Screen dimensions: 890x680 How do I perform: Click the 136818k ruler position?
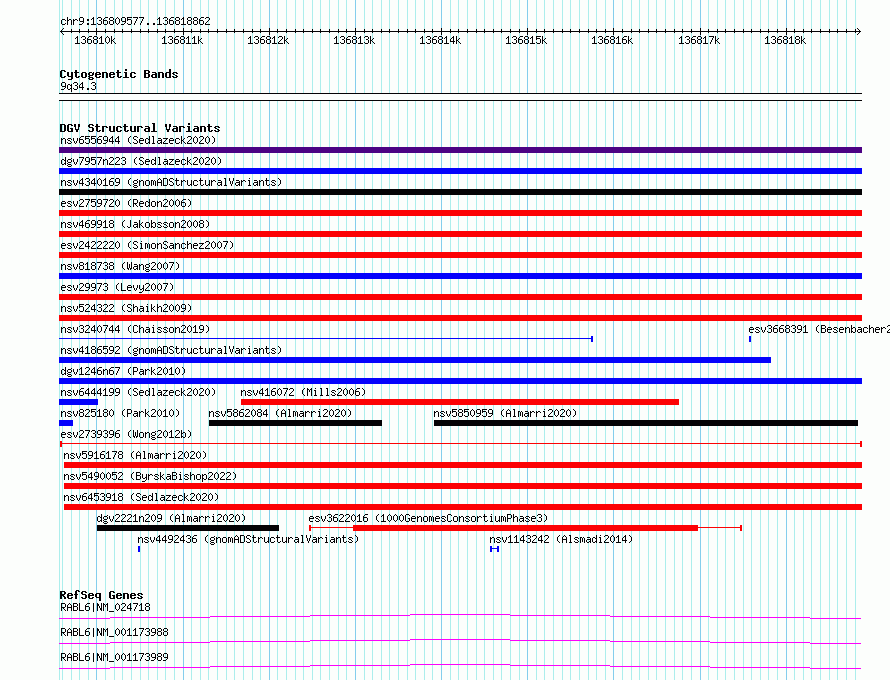pyautogui.click(x=785, y=40)
